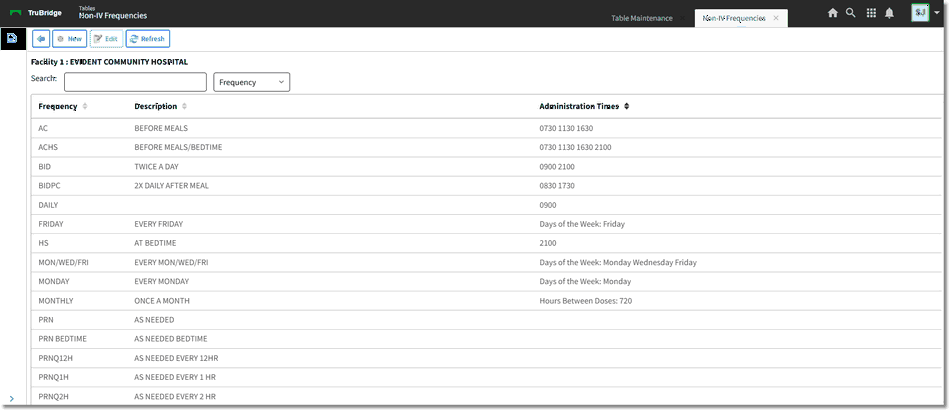Sort by the Description column header
This screenshot has width=950, height=411.
[x=161, y=106]
